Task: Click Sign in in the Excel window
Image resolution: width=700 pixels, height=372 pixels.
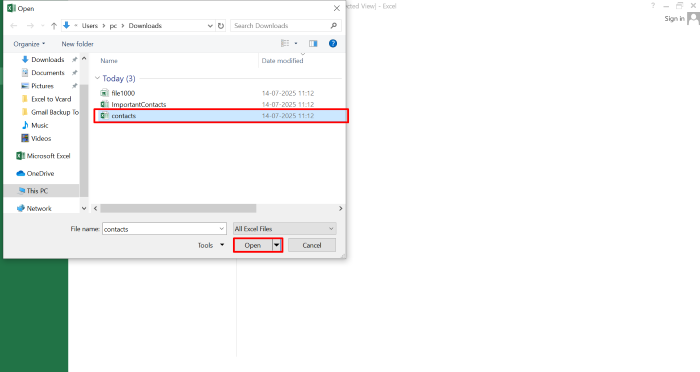Action: [674, 19]
